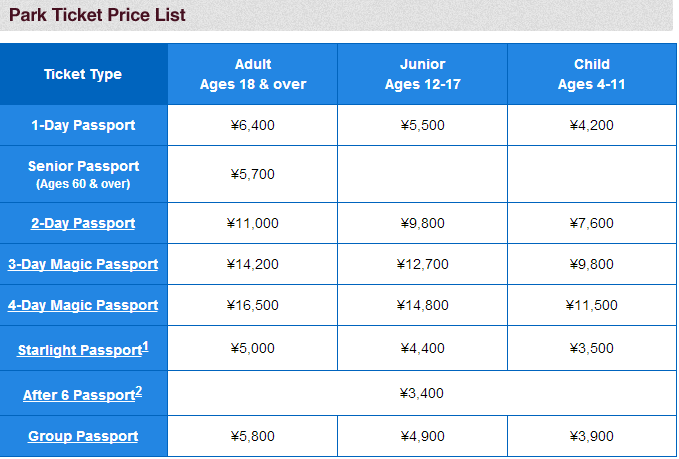Click the ¥6,400 adult 1-Day price
This screenshot has height=459, width=679.
(252, 126)
